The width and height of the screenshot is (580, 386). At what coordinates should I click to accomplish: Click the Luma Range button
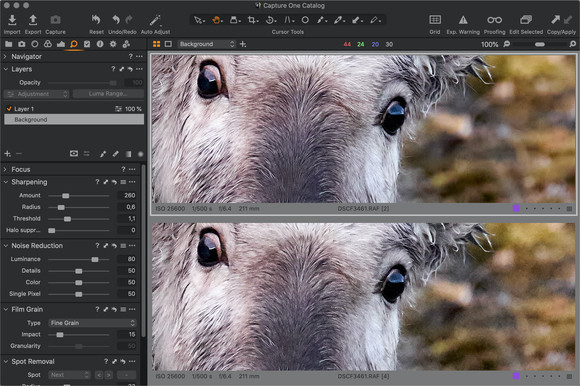108,94
